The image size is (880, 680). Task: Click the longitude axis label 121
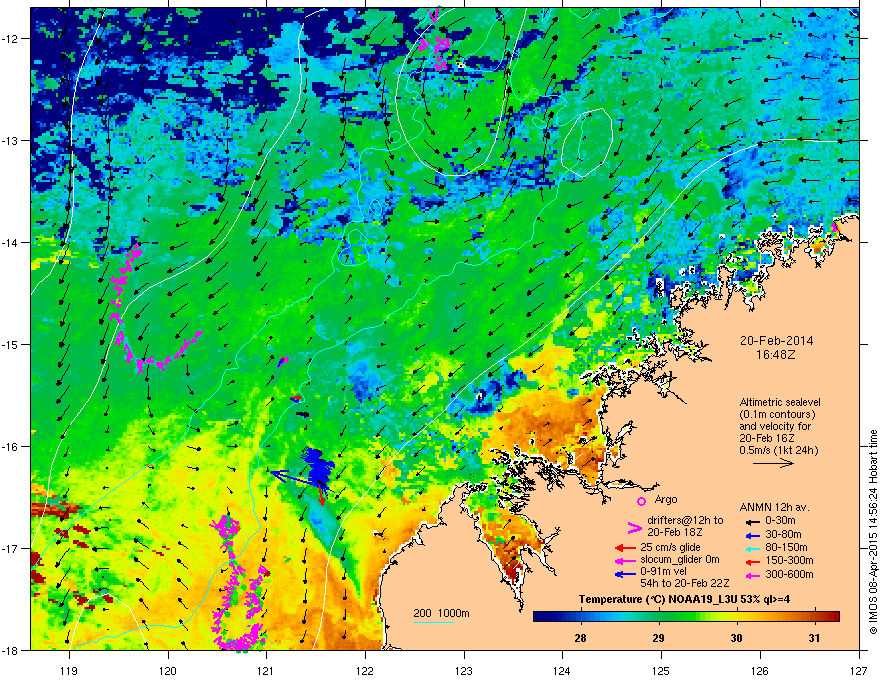point(266,670)
